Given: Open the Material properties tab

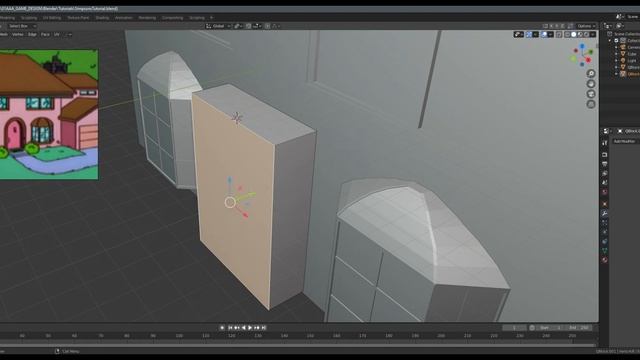Looking at the screenshot, I should tap(604, 260).
